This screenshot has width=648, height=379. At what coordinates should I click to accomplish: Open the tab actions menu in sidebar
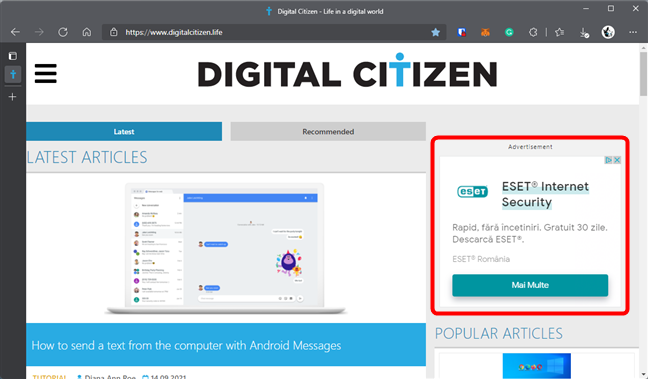(x=13, y=56)
